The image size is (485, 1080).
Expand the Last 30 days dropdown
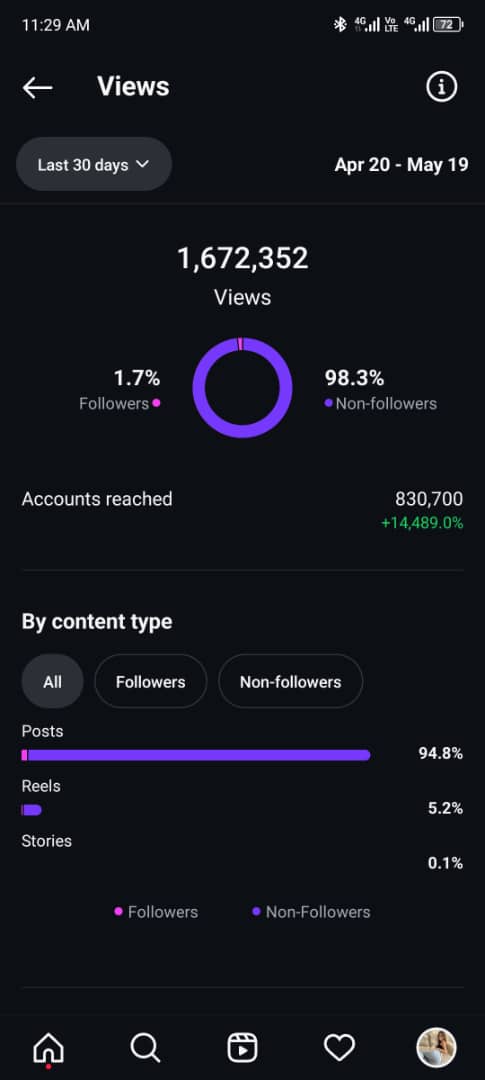coord(94,165)
